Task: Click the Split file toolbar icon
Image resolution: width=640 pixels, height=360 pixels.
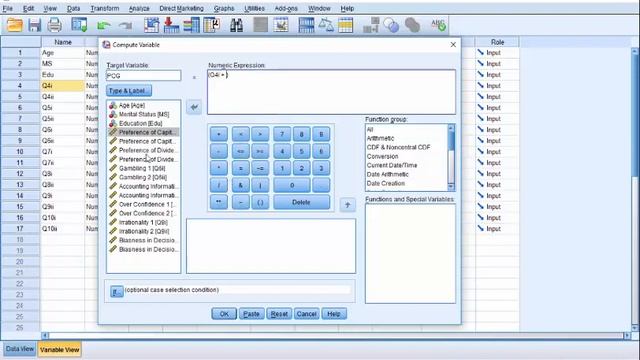Action: click(x=306, y=25)
